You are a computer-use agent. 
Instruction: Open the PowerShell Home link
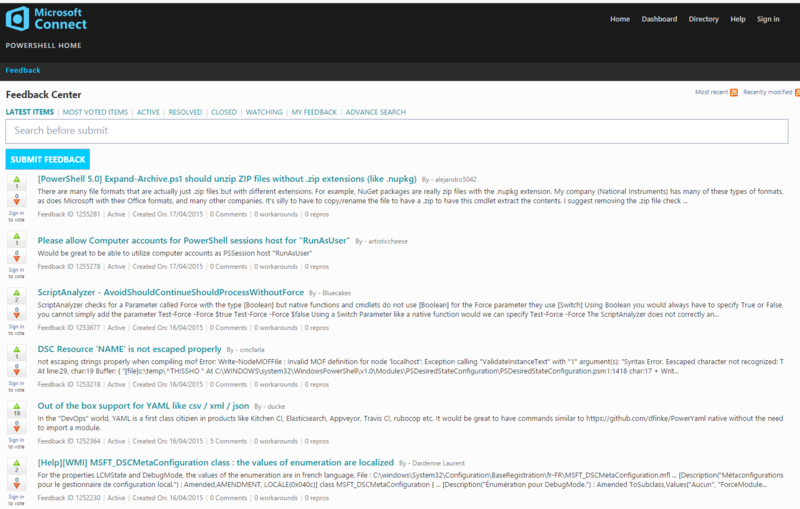[43, 45]
